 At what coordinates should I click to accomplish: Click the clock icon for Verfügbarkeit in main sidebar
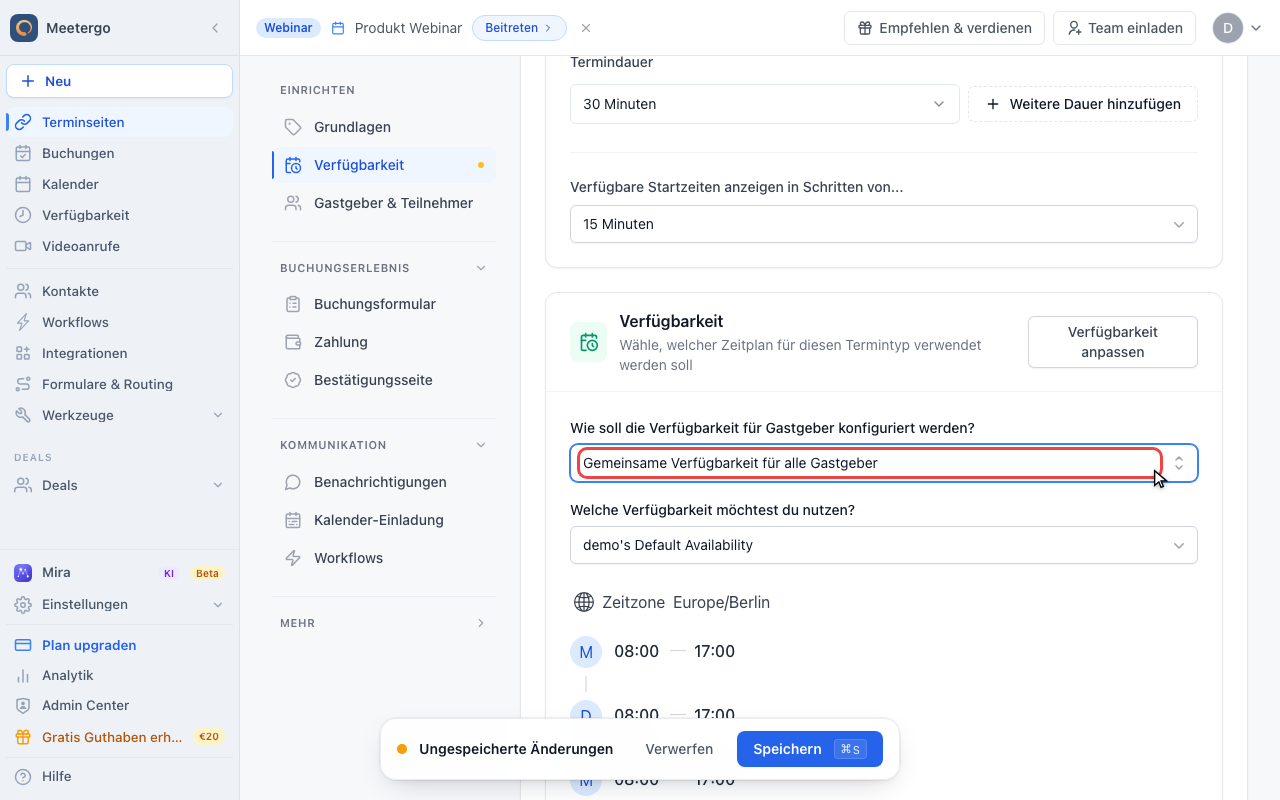tap(23, 215)
